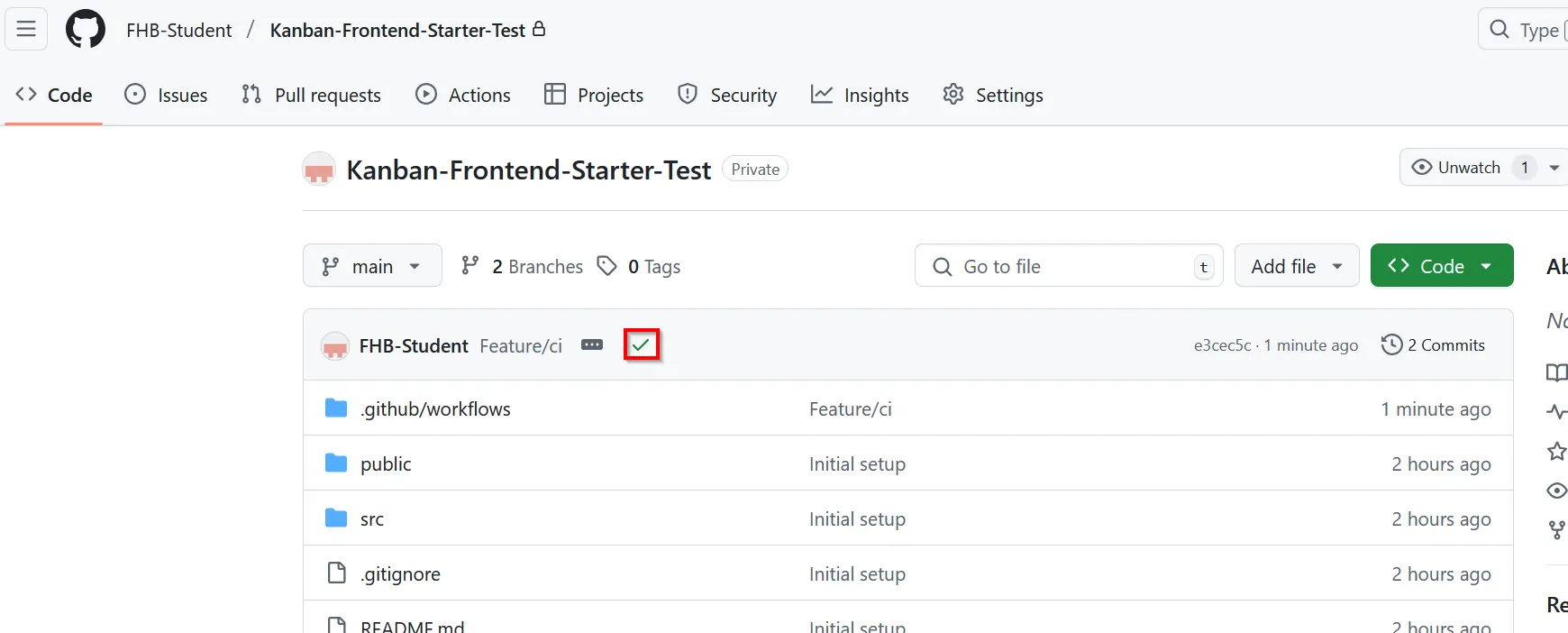Screen dimensions: 1568x633
Task: Expand commit details ellipsis button
Action: pos(592,344)
